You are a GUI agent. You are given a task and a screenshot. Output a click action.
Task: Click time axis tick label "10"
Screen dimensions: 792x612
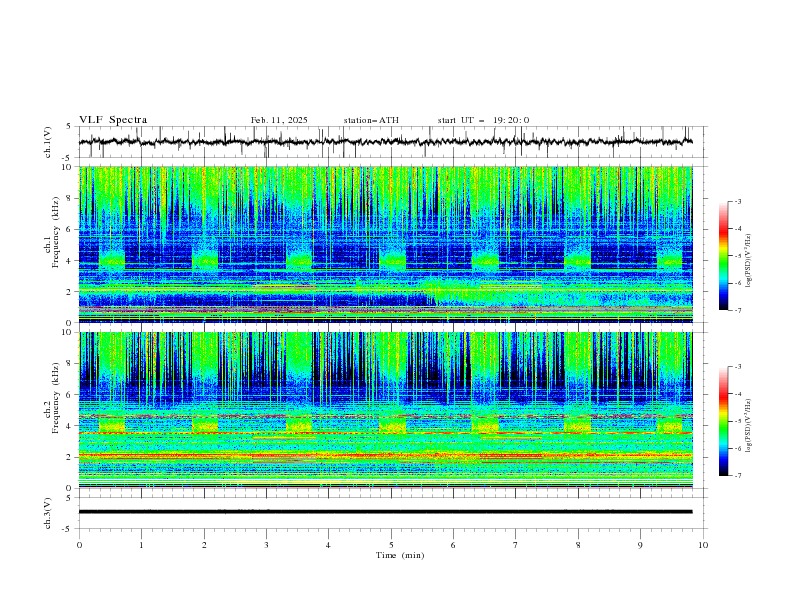point(703,545)
